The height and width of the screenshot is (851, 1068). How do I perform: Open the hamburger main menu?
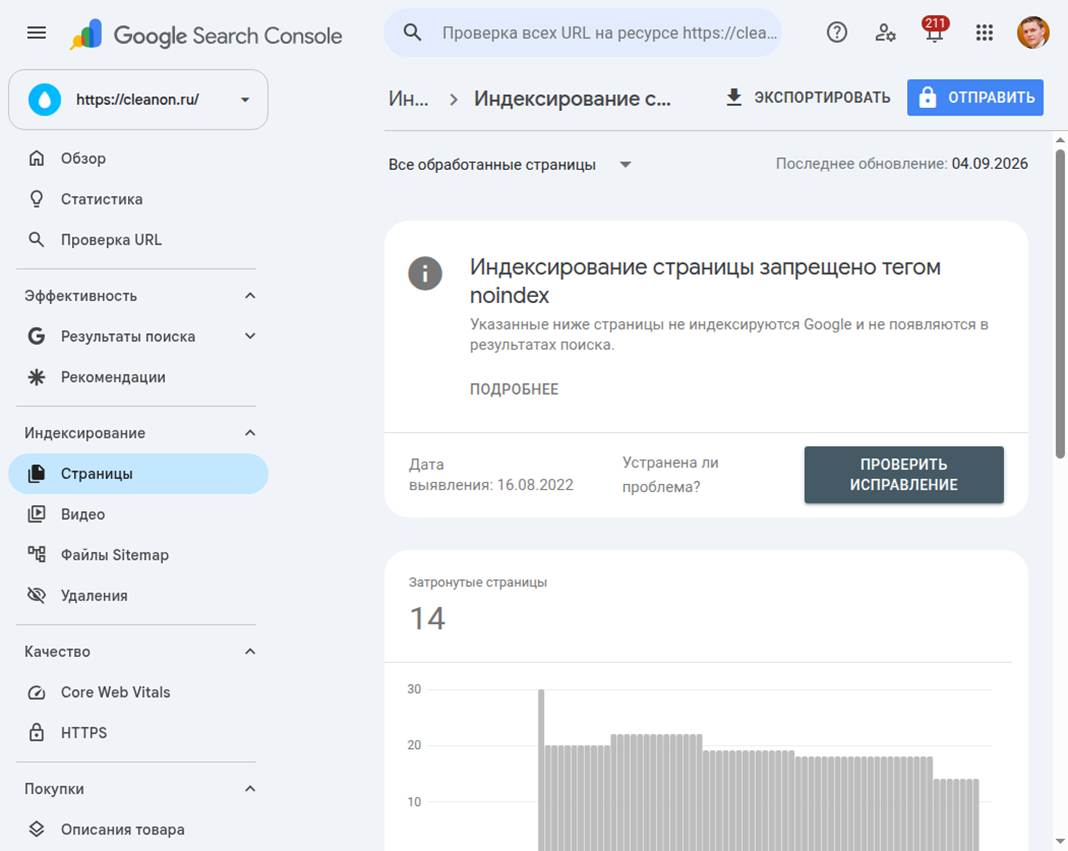pos(37,33)
